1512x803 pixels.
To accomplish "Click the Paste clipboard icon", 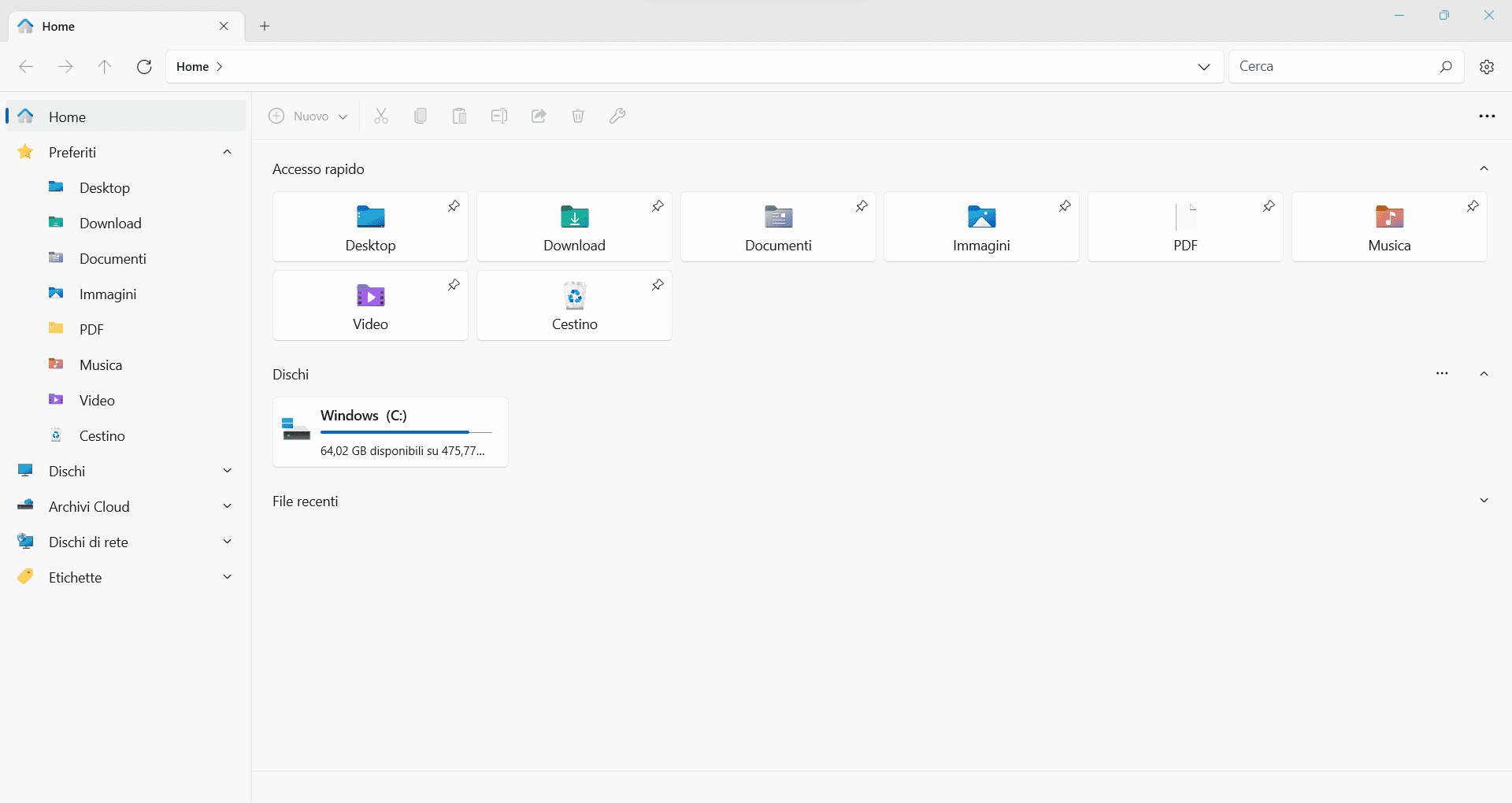I will point(460,117).
